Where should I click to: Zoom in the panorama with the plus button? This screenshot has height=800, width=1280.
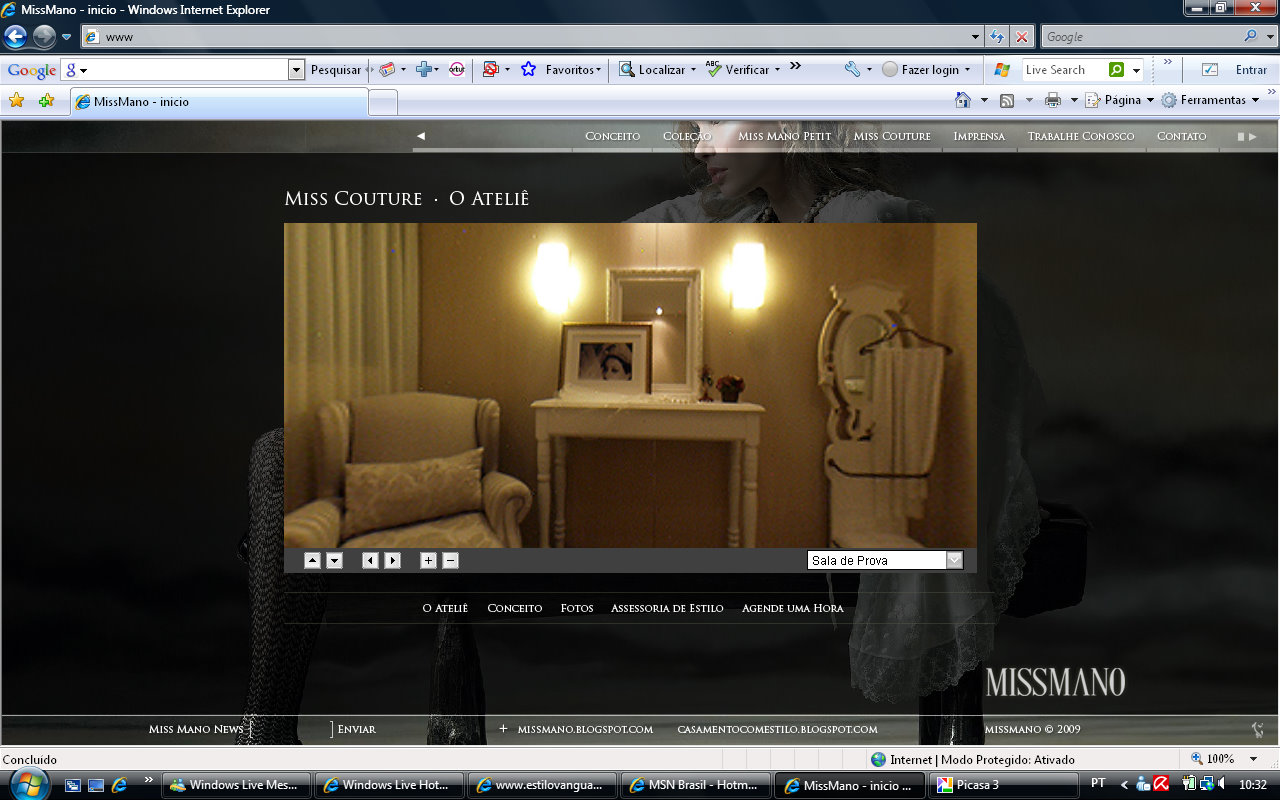click(428, 561)
